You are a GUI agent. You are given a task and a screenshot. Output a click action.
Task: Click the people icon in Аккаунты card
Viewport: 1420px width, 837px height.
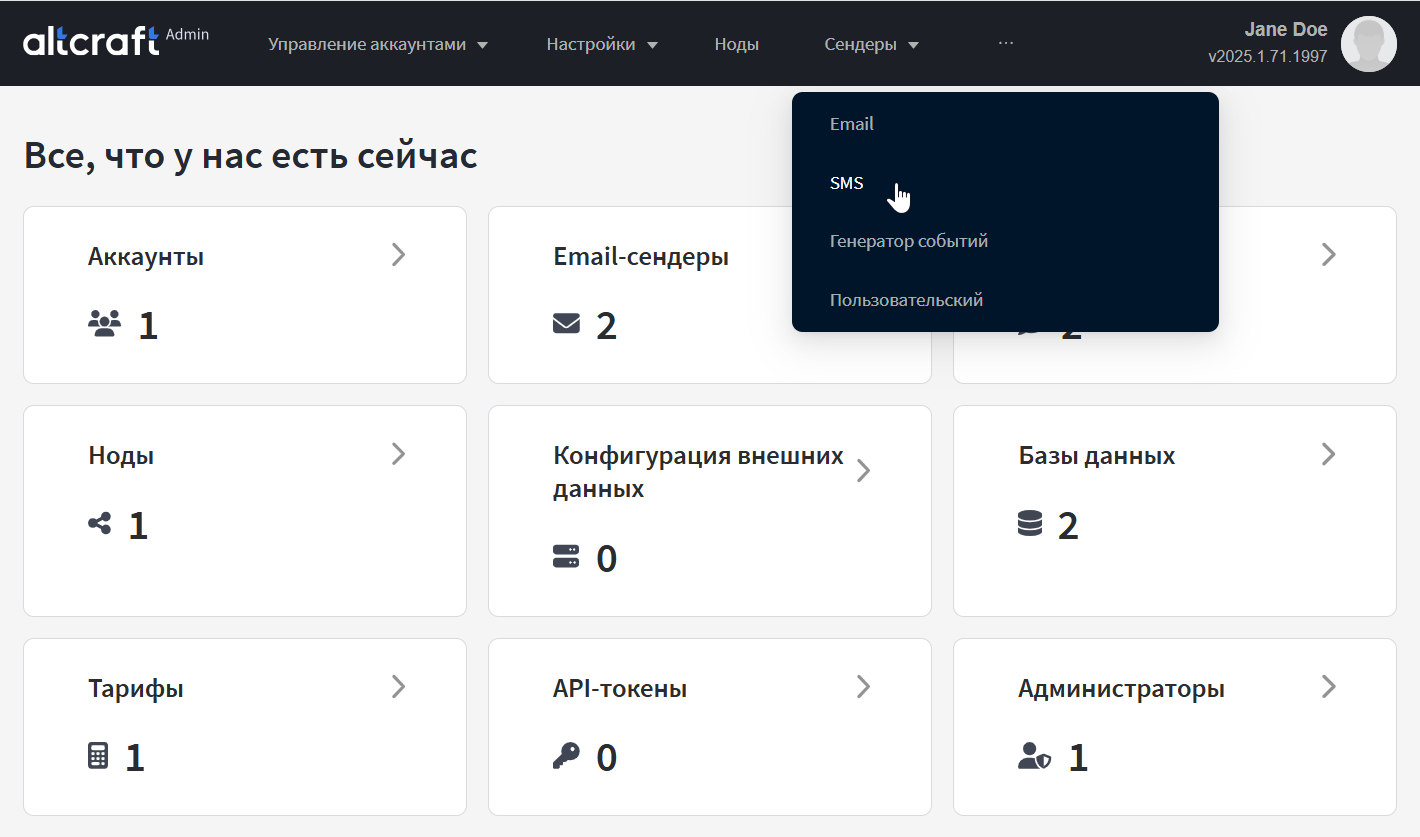click(x=104, y=323)
